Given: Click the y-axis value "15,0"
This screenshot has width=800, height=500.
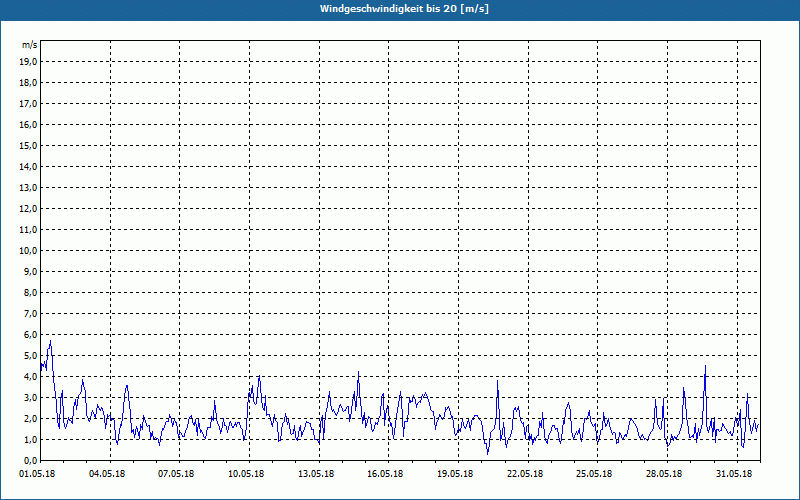Looking at the screenshot, I should pos(28,145).
